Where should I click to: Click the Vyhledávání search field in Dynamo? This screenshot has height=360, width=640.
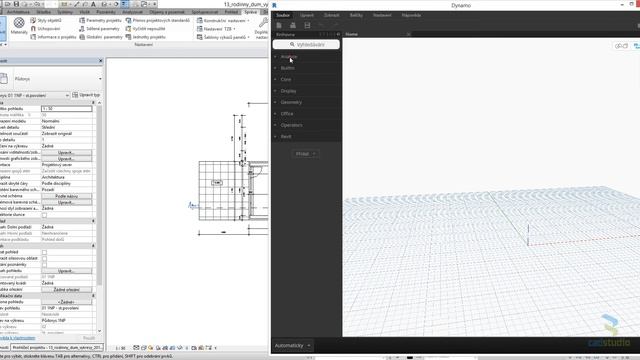[306, 44]
